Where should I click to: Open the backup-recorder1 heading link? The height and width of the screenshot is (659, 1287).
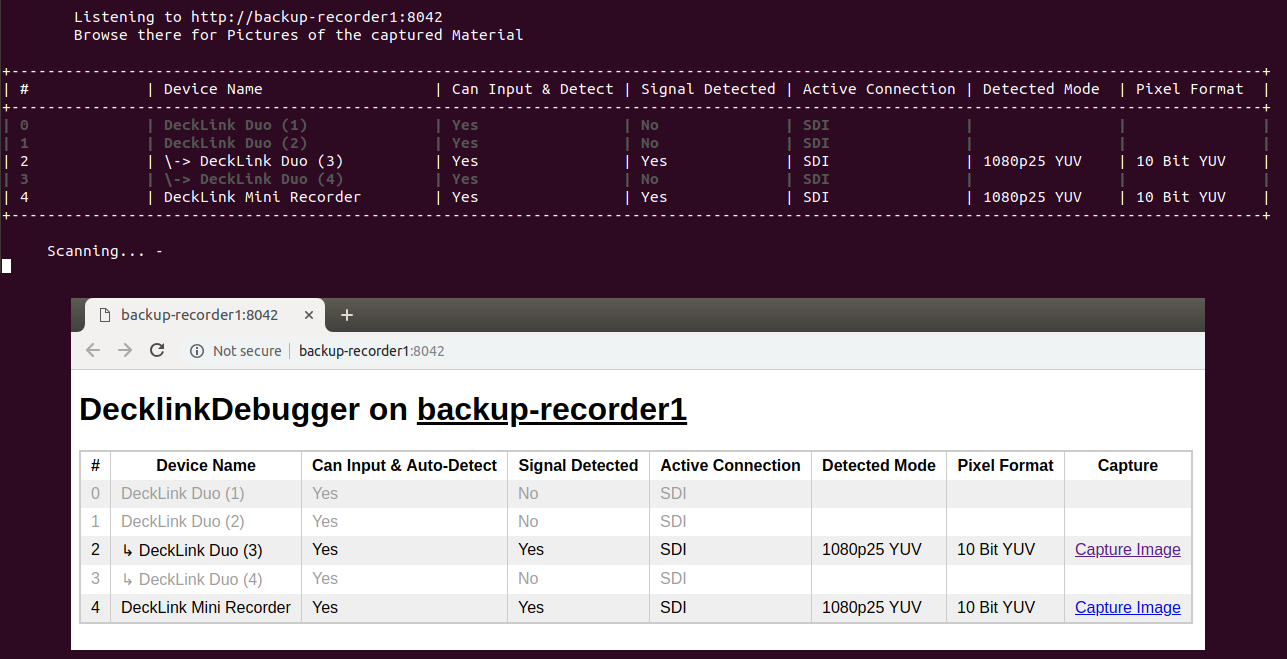click(551, 410)
